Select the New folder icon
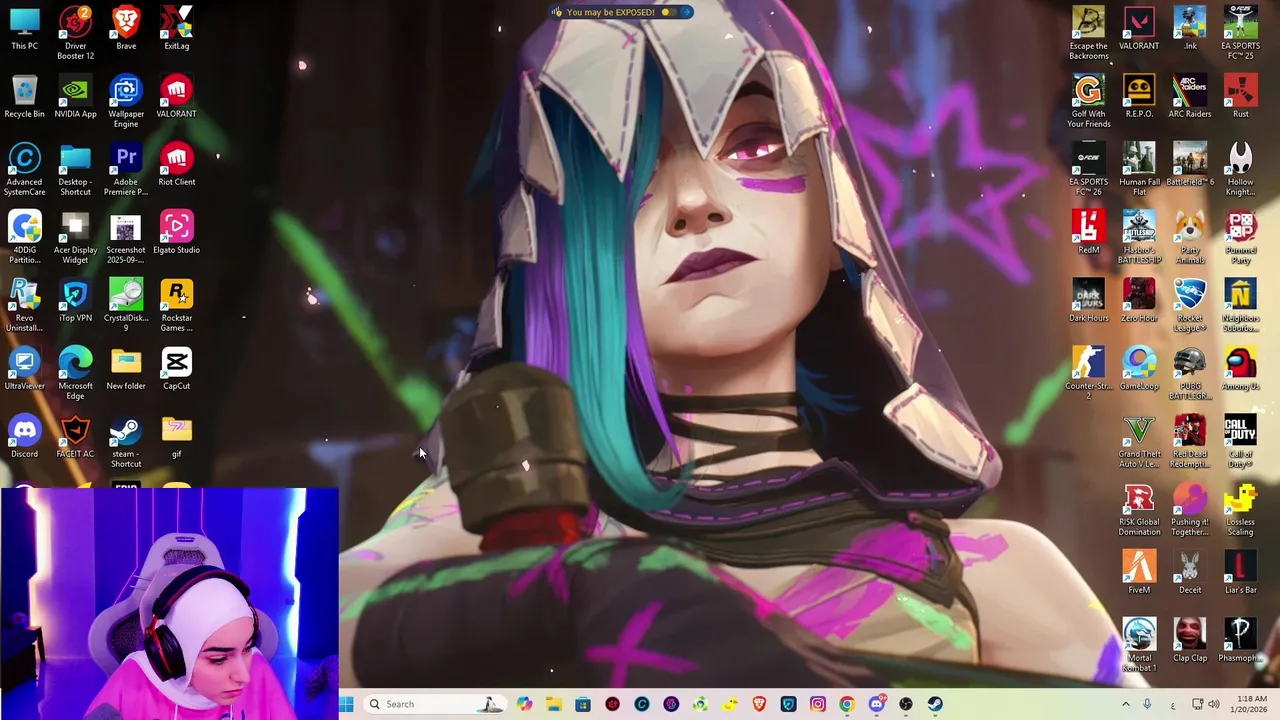 (126, 368)
